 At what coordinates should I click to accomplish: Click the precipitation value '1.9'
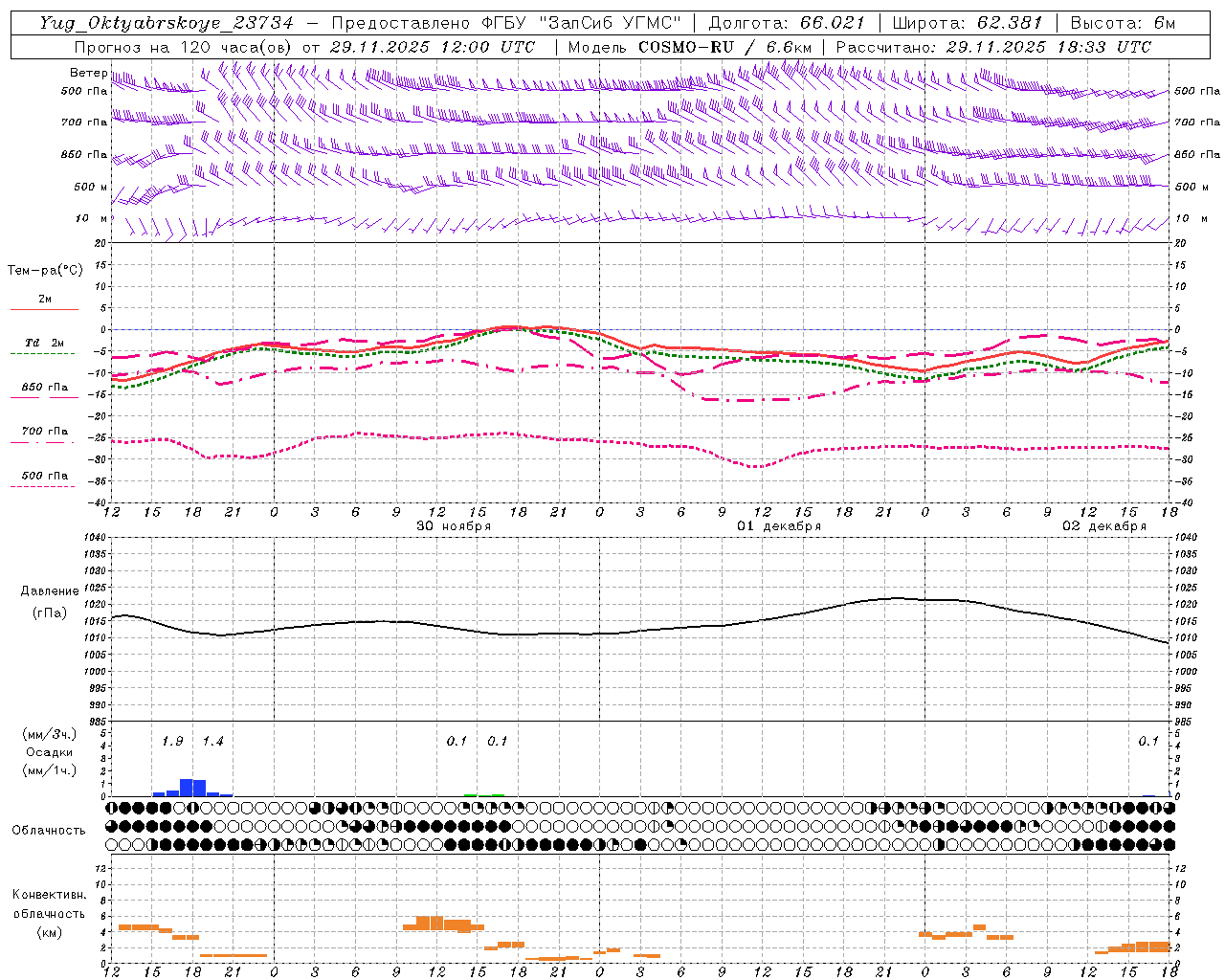click(172, 742)
